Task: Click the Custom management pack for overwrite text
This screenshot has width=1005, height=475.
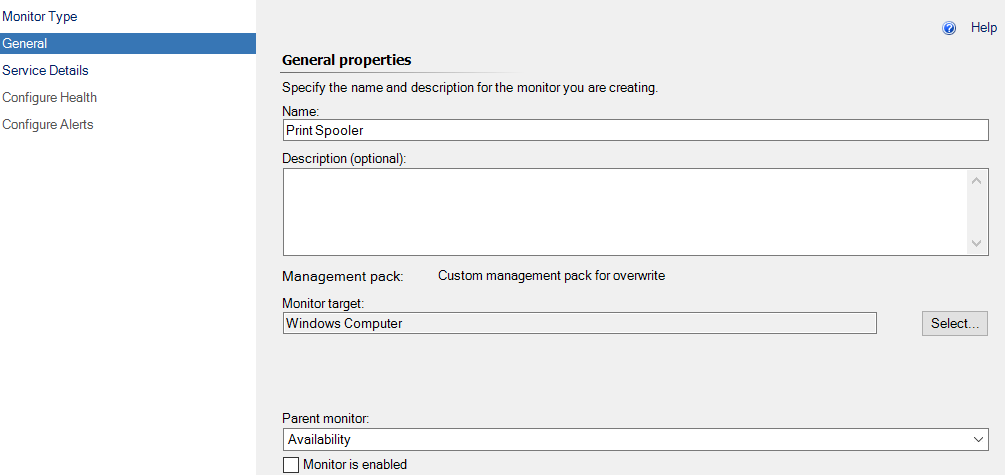Action: coord(551,276)
